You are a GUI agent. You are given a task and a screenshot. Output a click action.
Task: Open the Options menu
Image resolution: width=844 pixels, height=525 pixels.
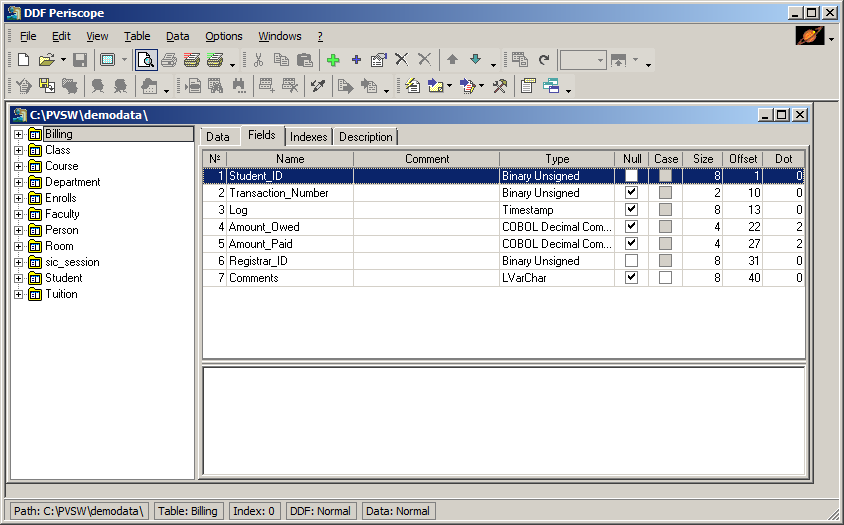[224, 36]
